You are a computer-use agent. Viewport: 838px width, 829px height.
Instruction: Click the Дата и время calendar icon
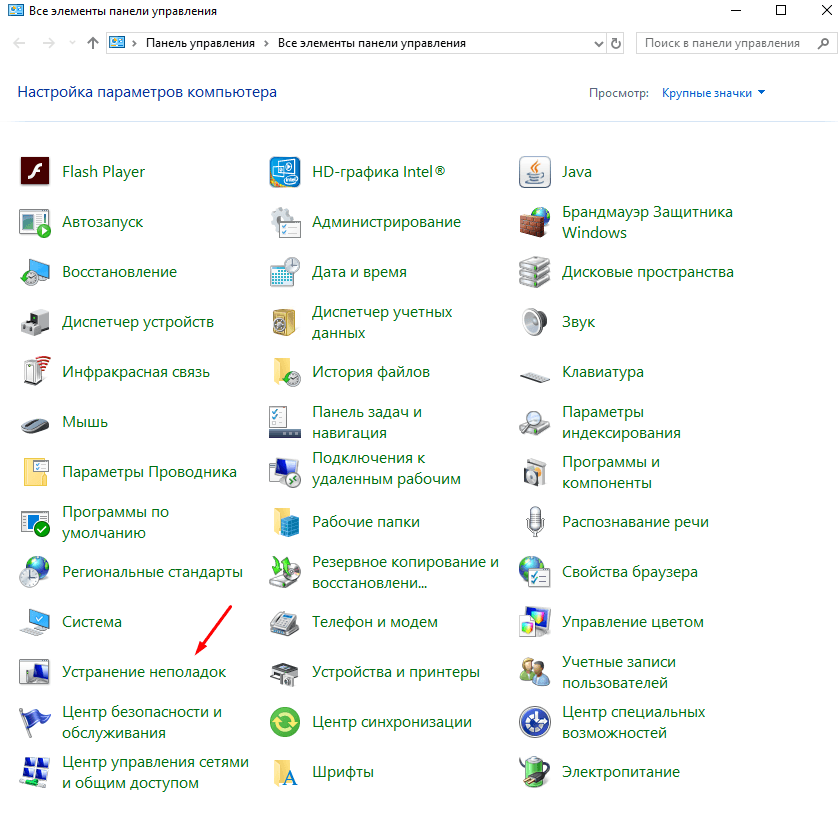click(285, 272)
